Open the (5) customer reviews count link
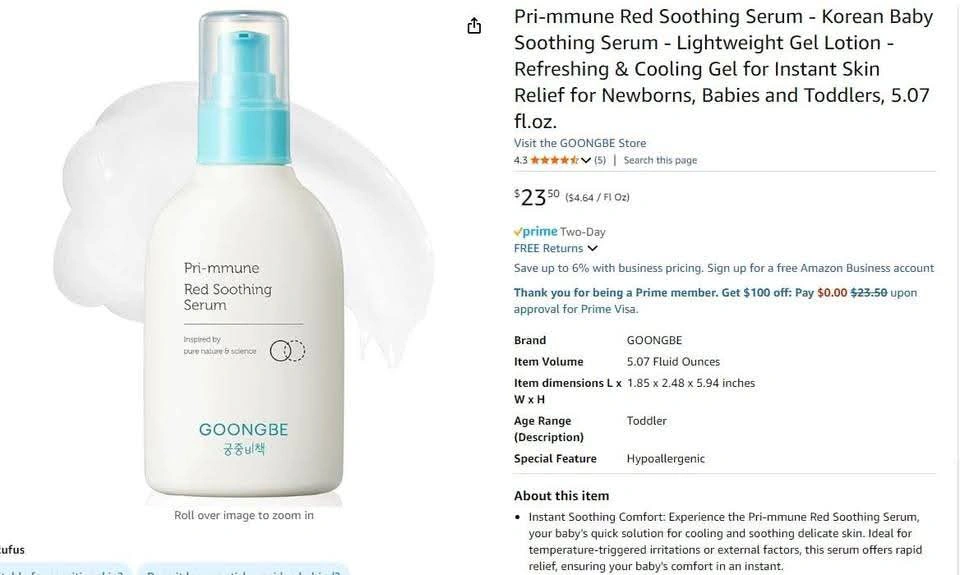This screenshot has height=575, width=960. point(599,160)
